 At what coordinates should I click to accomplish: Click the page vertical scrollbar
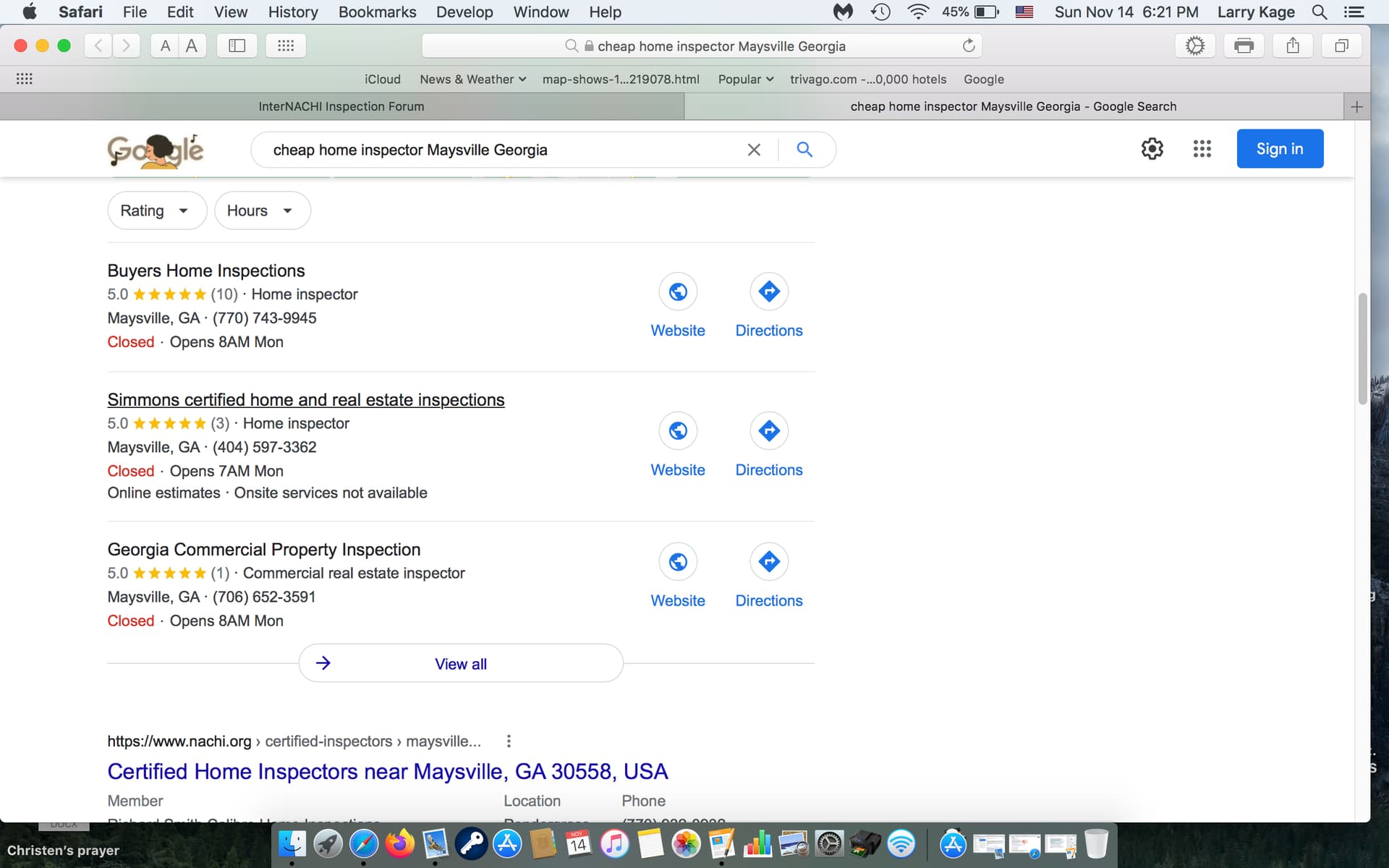coord(1362,349)
